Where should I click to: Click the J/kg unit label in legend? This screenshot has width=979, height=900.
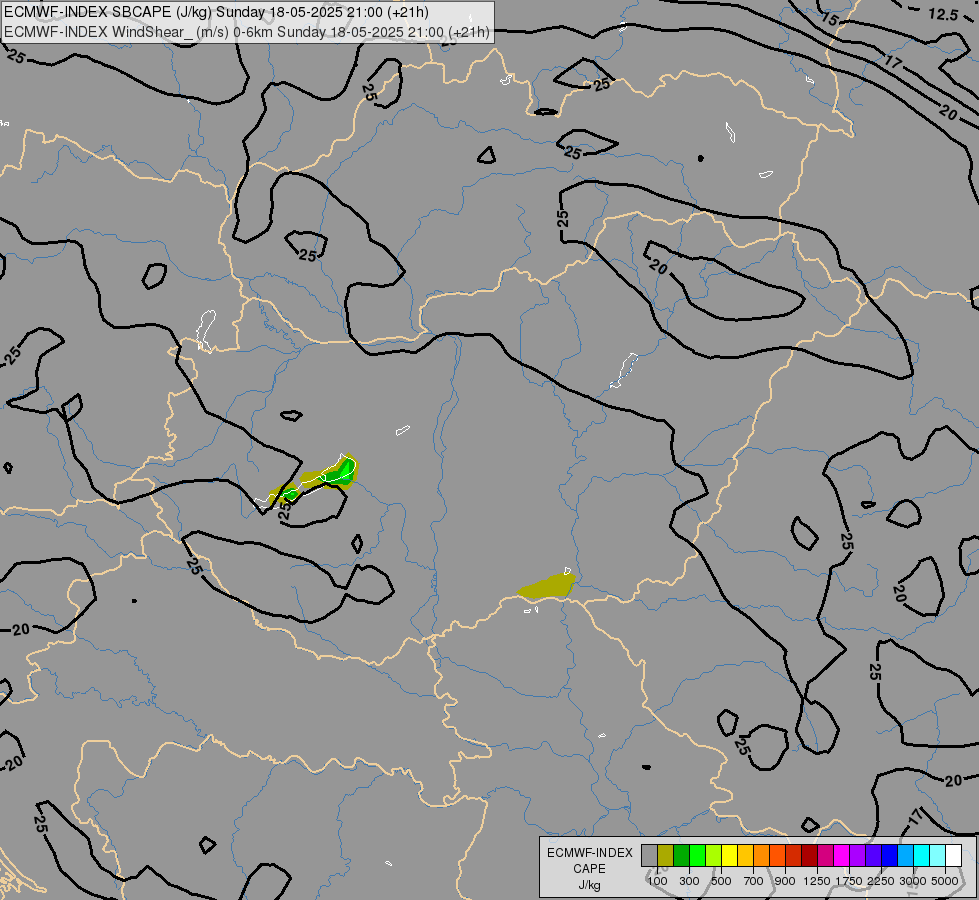point(589,885)
